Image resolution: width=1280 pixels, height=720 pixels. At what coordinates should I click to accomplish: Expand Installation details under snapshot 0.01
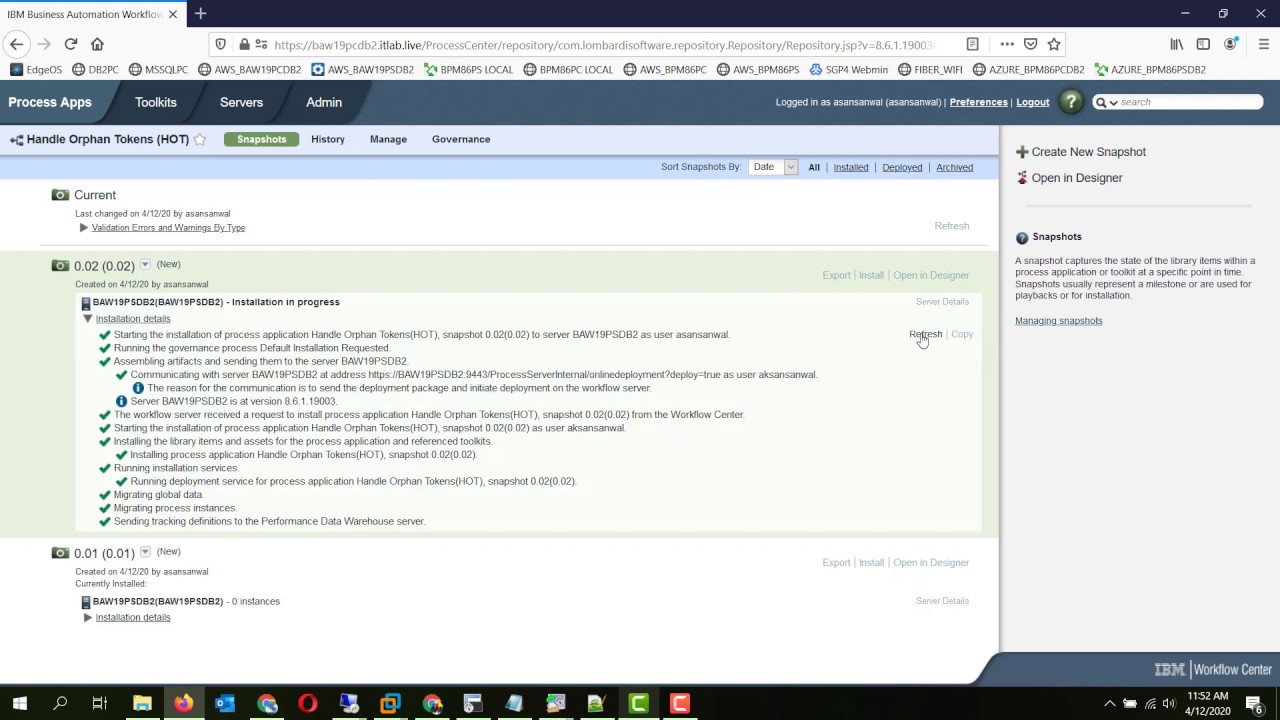pyautogui.click(x=88, y=618)
